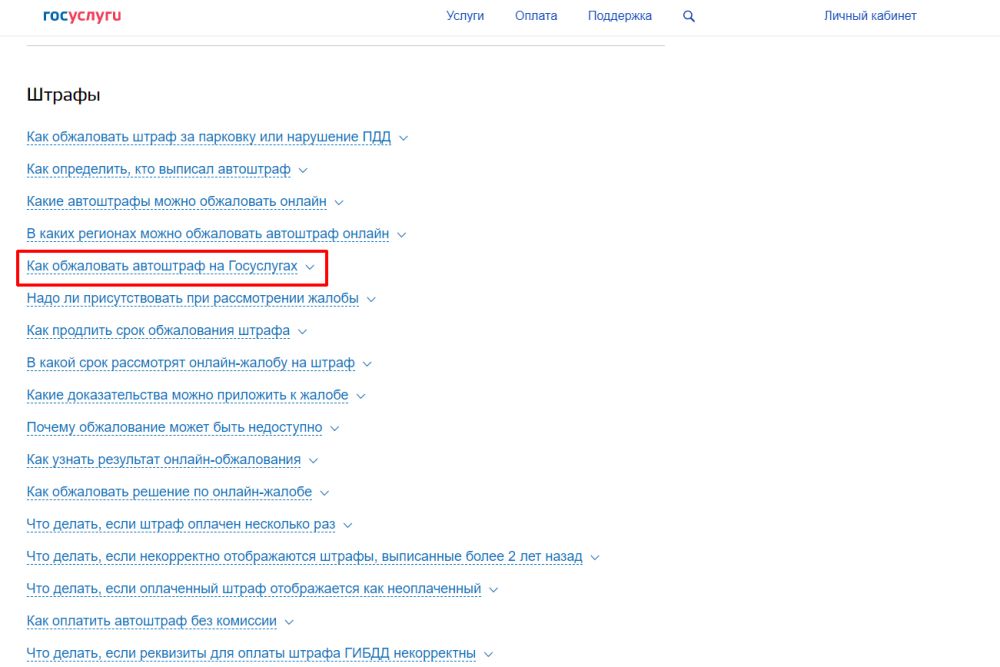Viewport: 1000px width, 667px height.
Task: Open 'Как обжаловать автоштраф на Госуслугах'
Action: pyautogui.click(x=162, y=266)
